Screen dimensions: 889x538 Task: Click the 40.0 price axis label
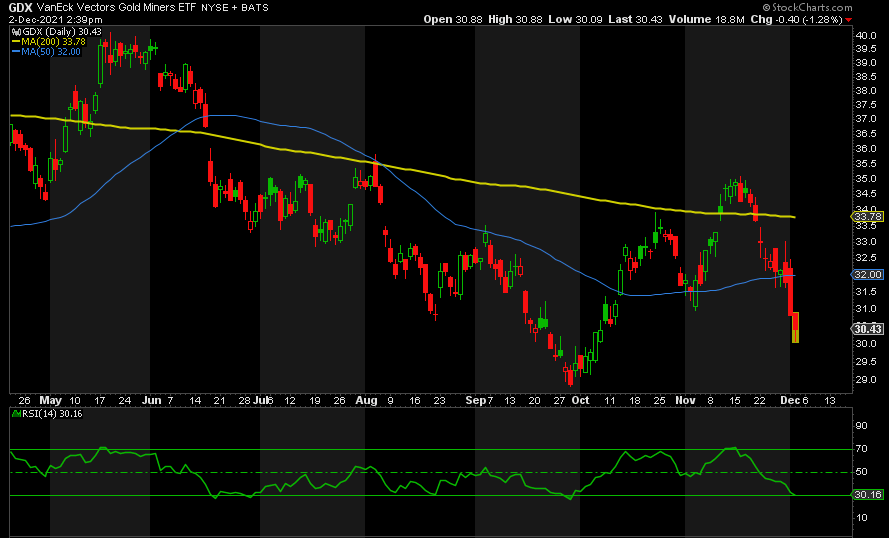tap(865, 35)
